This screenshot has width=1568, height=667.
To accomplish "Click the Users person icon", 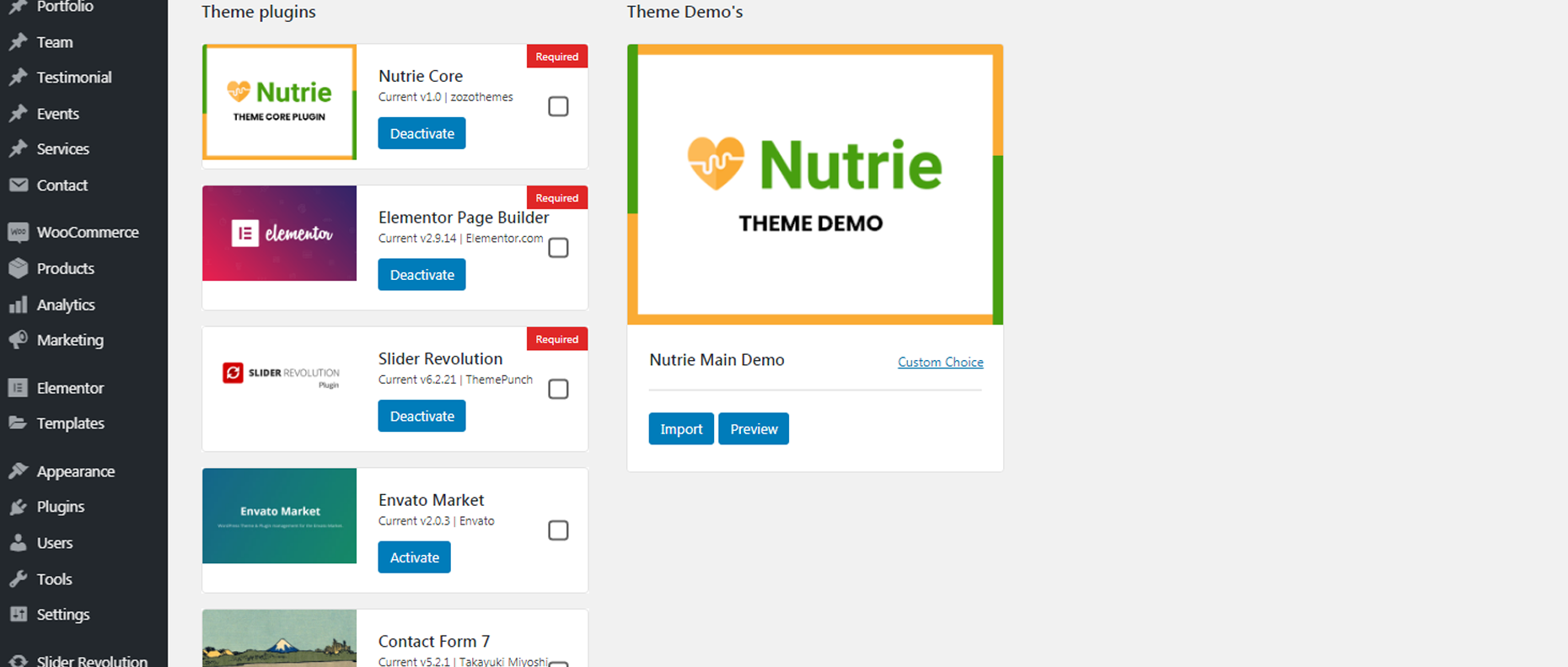I will tap(18, 543).
